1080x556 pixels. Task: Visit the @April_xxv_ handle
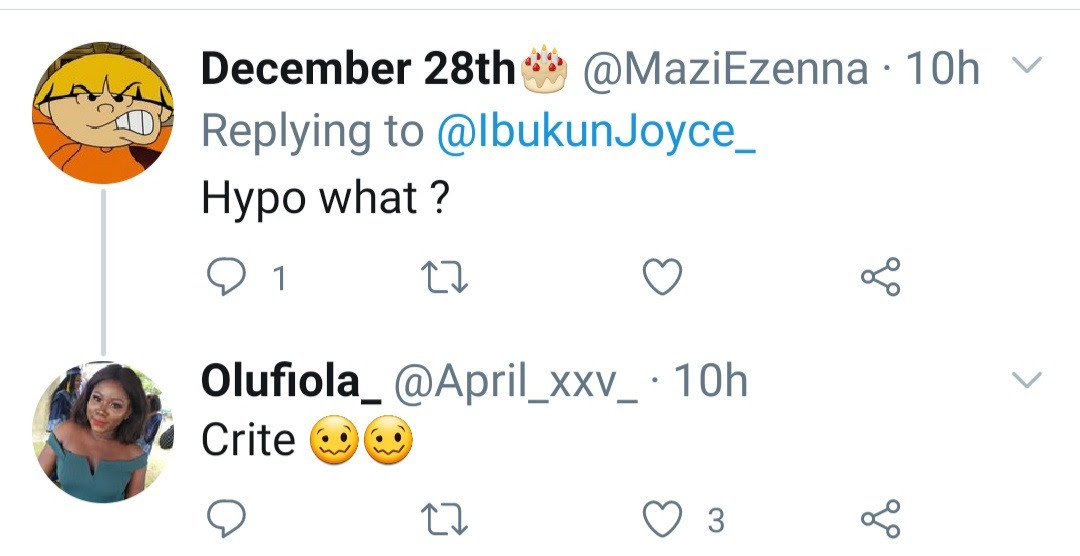516,382
